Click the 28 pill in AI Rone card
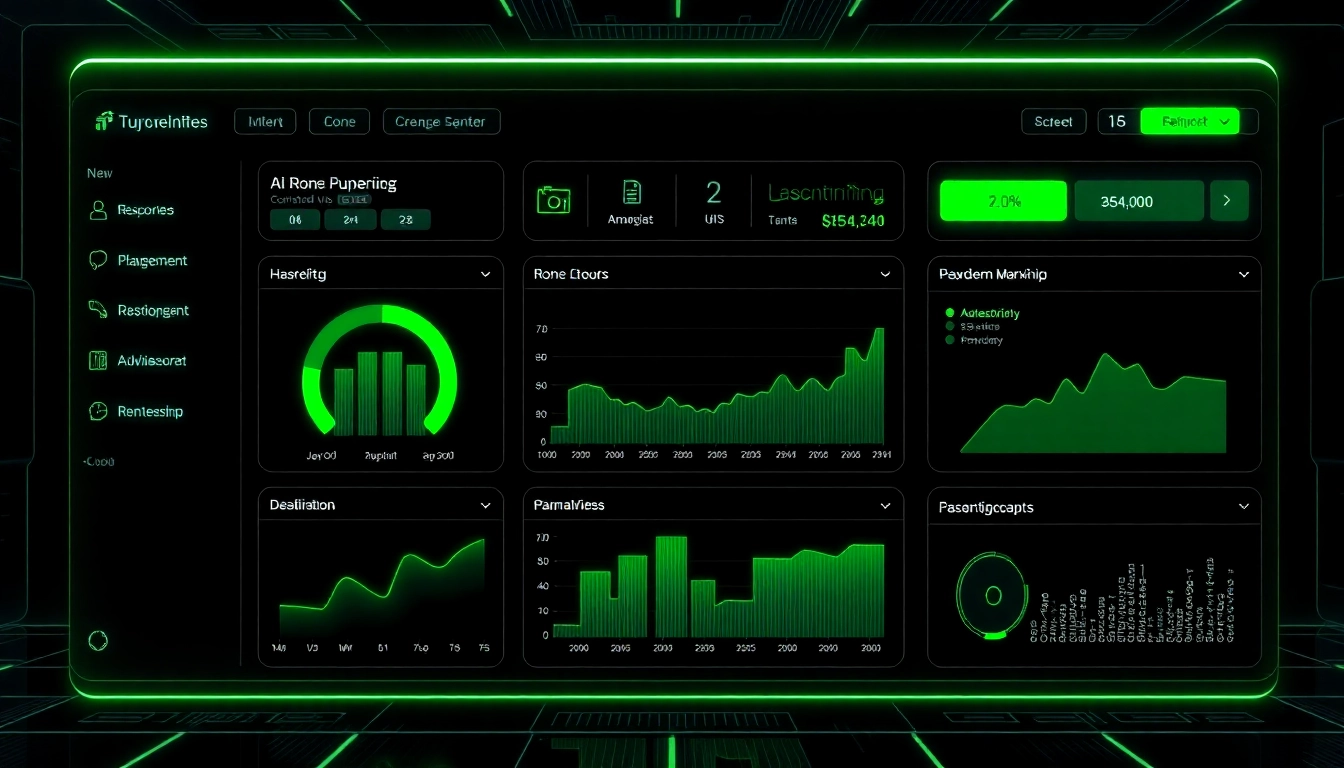Image resolution: width=1344 pixels, height=768 pixels. click(406, 220)
